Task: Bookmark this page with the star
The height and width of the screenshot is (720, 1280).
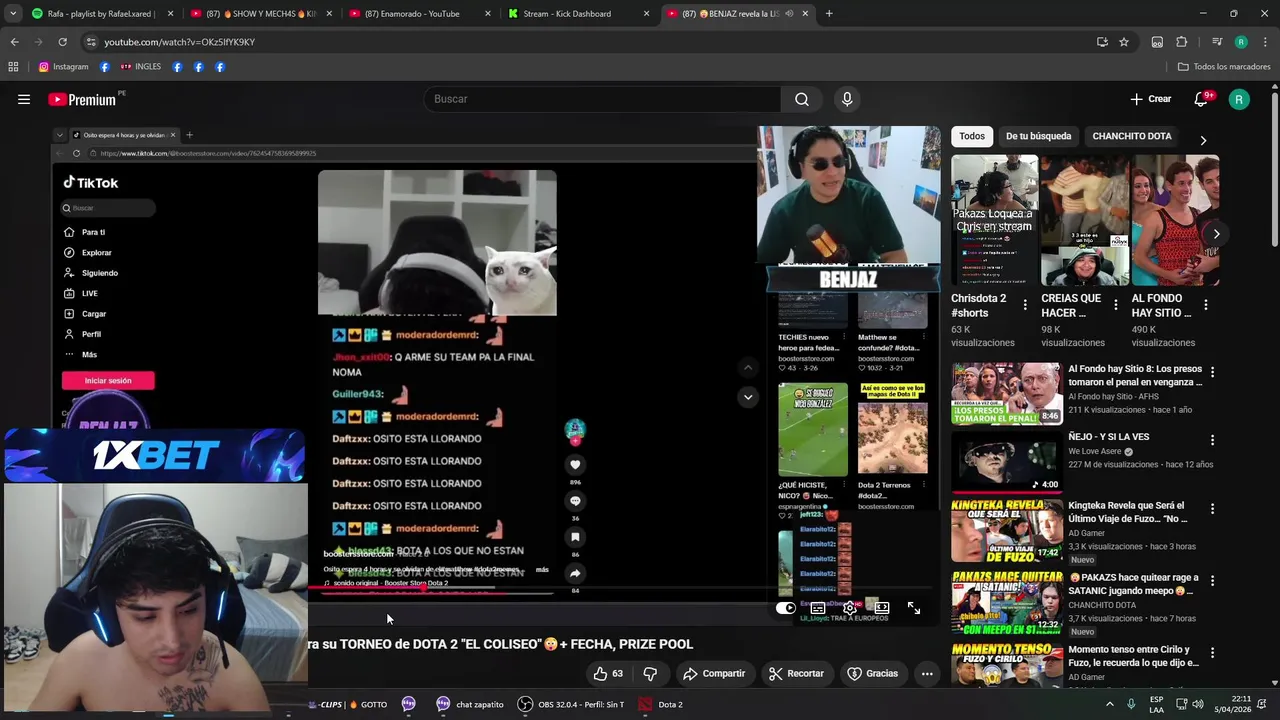Action: (x=1124, y=42)
